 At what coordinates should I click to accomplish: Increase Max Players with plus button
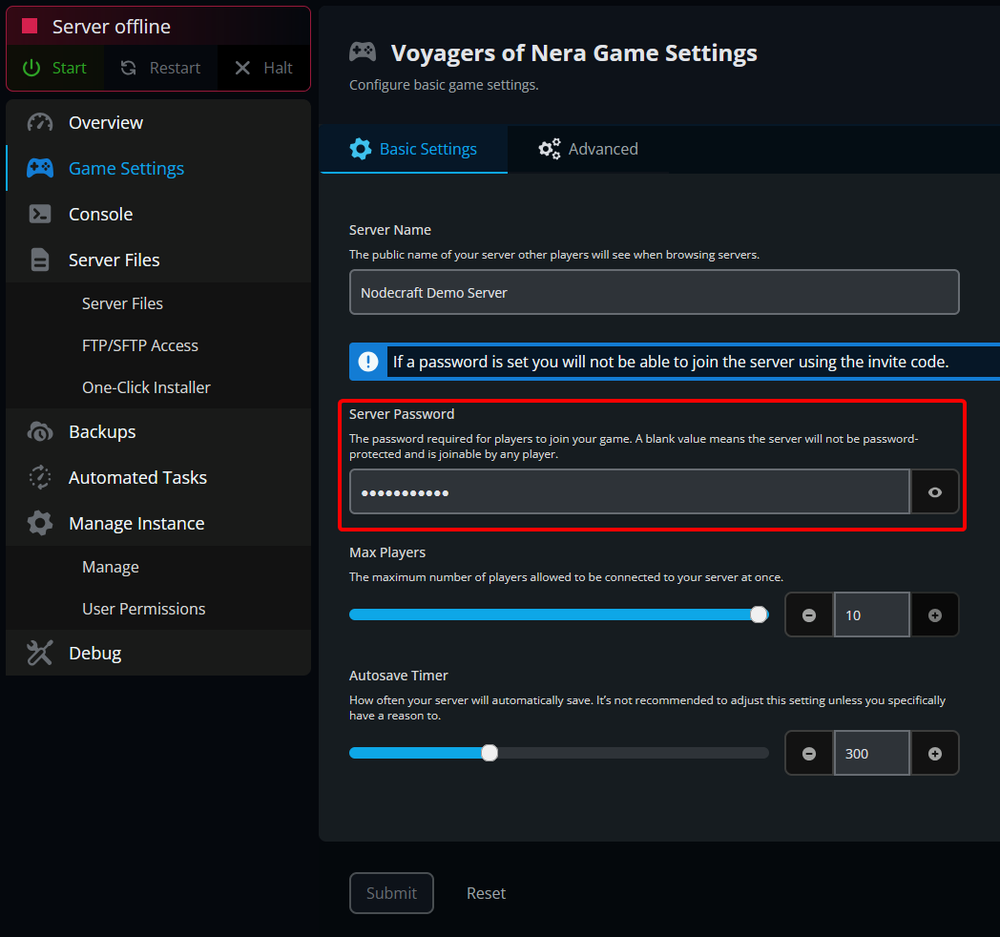pyautogui.click(x=934, y=615)
